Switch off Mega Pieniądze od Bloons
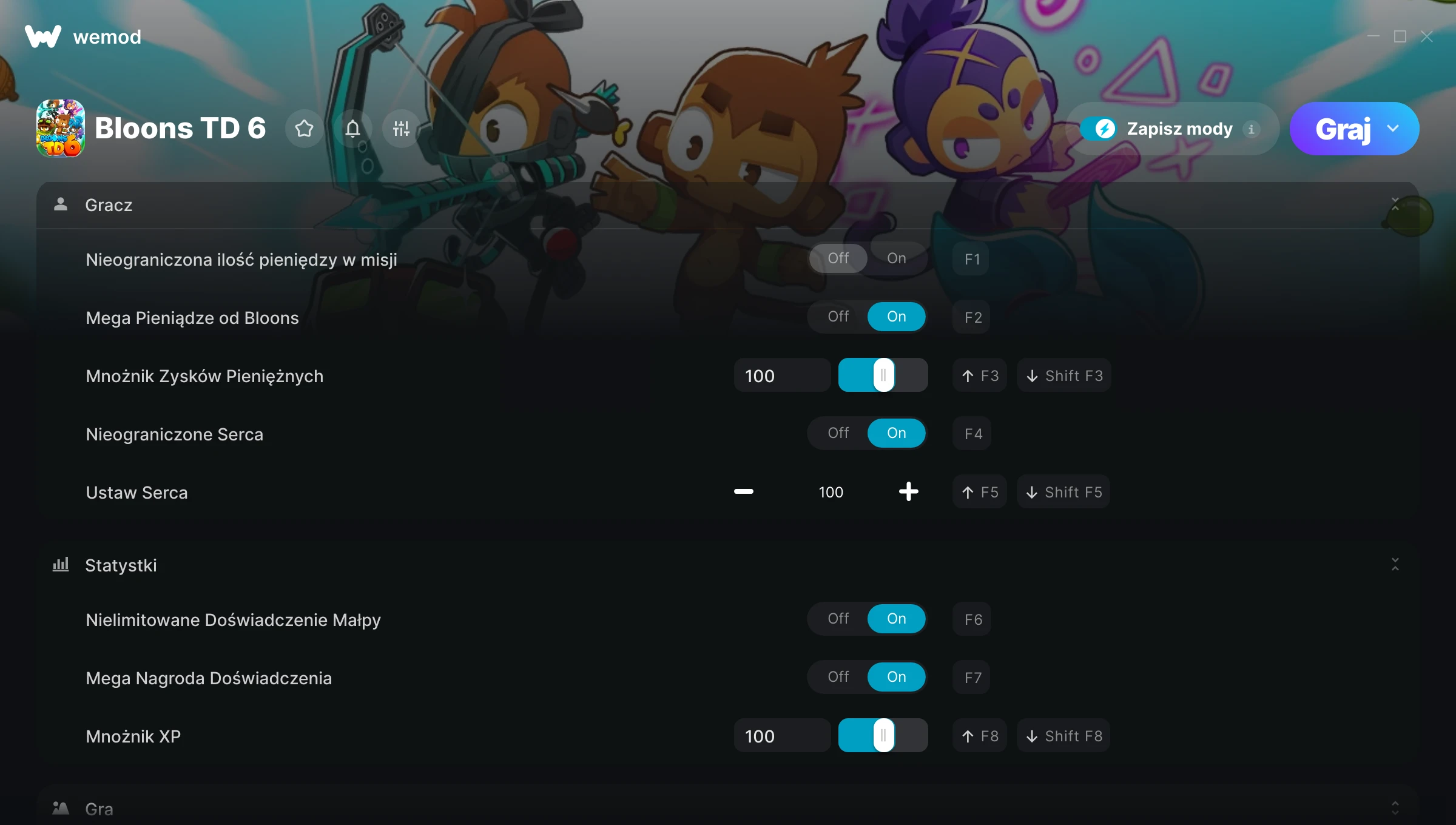 click(x=838, y=317)
